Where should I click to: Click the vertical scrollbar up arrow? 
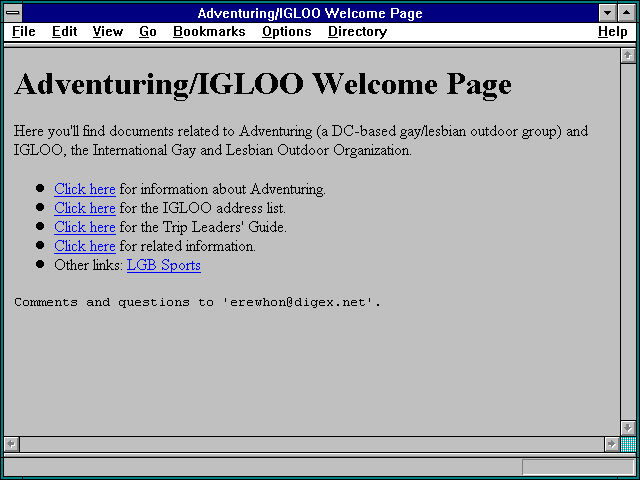pos(628,56)
